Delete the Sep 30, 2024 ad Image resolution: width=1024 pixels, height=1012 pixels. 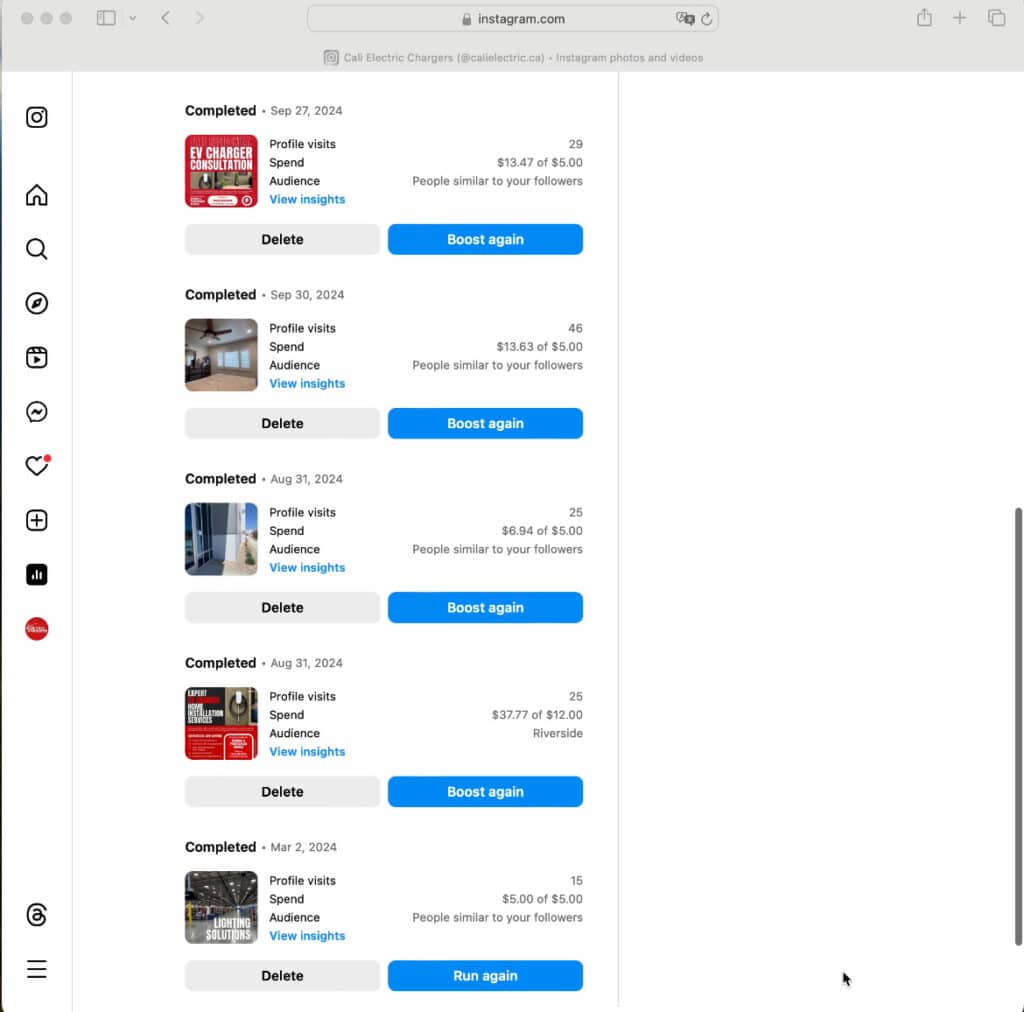[x=282, y=424]
